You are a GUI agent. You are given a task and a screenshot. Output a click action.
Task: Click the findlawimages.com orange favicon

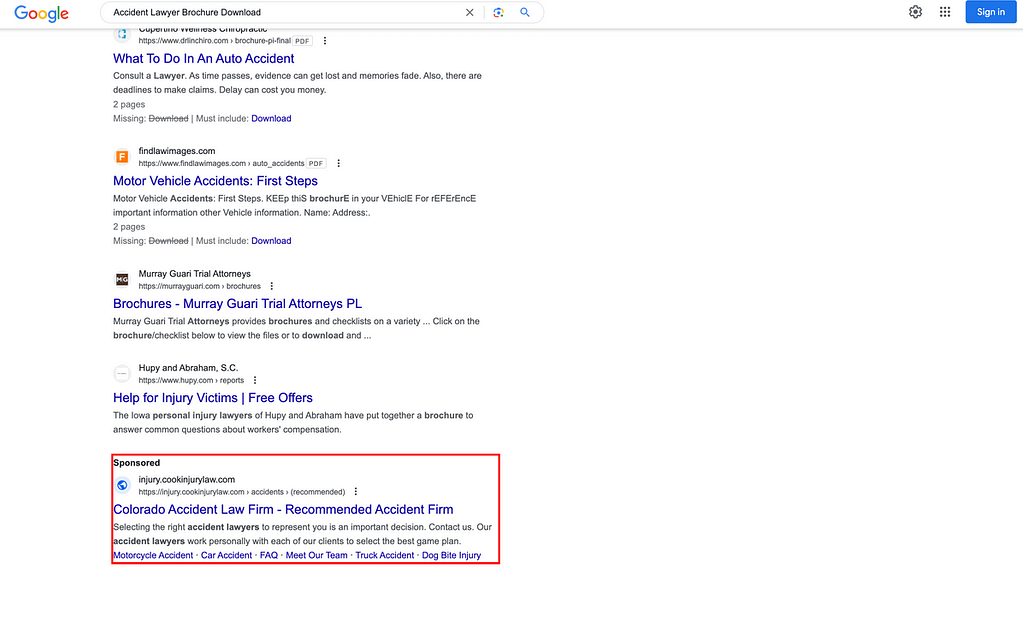click(122, 157)
